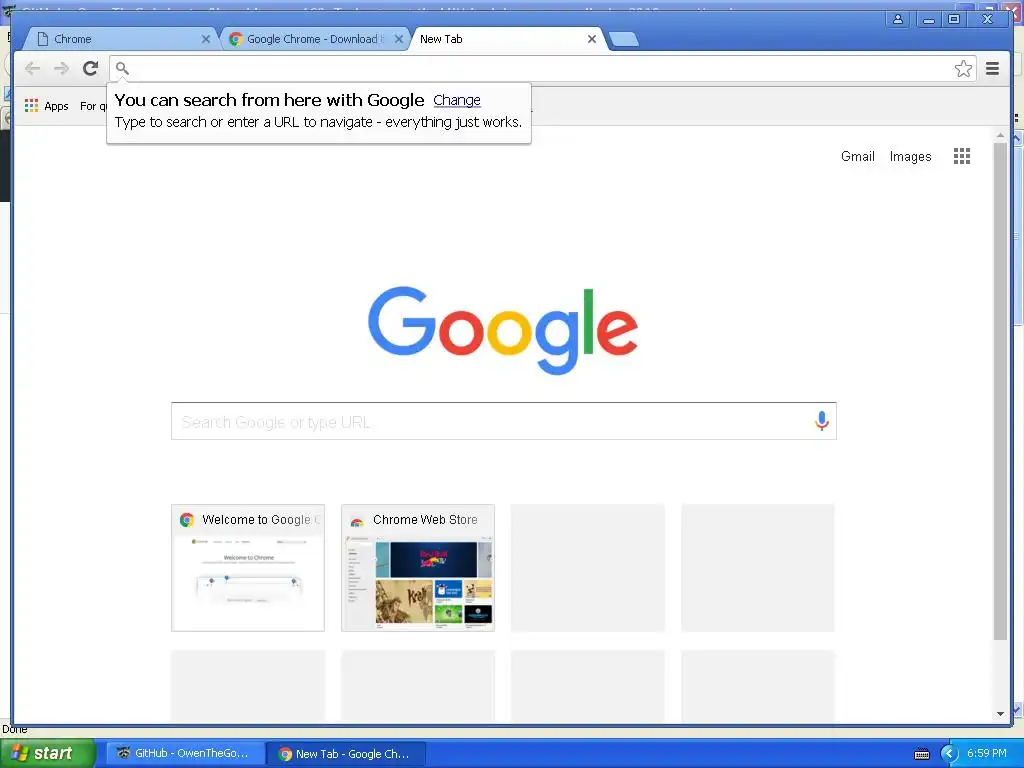Select the New Tab tab

(507, 39)
